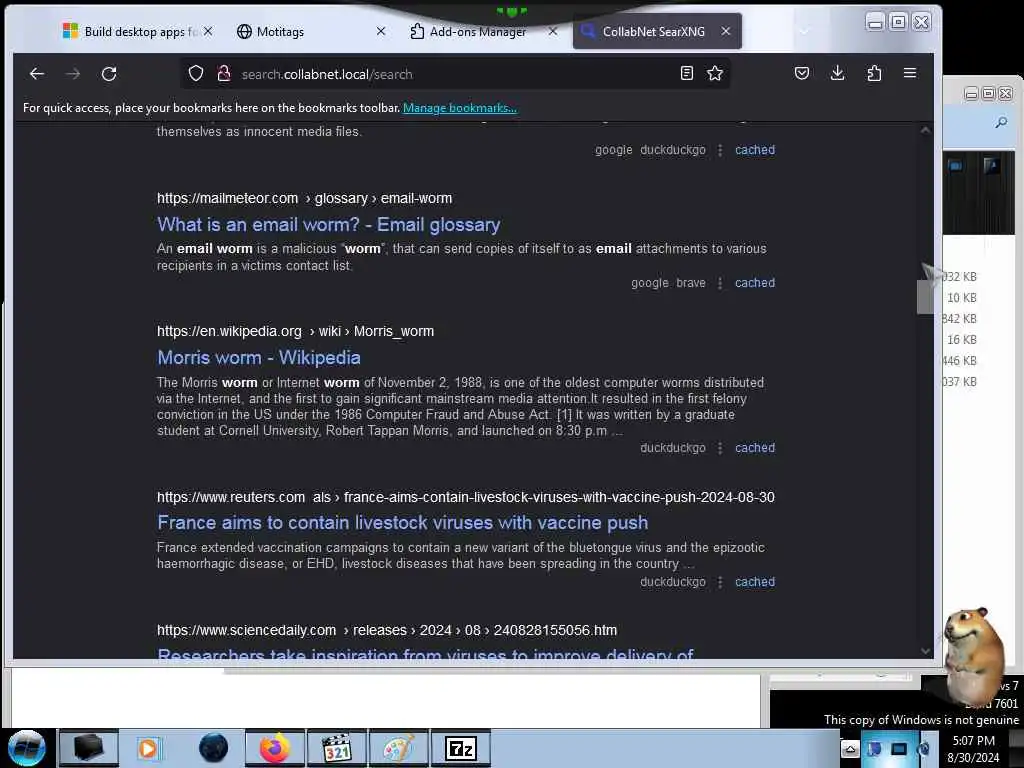Open cached link for email worm result
Image resolution: width=1024 pixels, height=768 pixels.
755,283
